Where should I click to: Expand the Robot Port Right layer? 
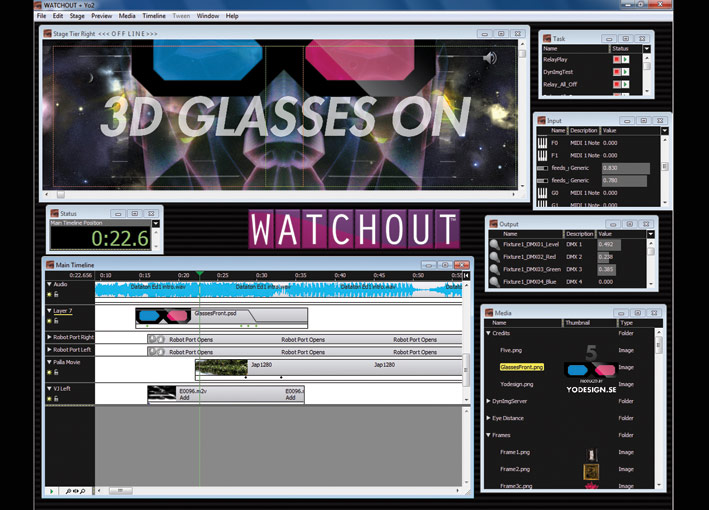click(x=49, y=337)
